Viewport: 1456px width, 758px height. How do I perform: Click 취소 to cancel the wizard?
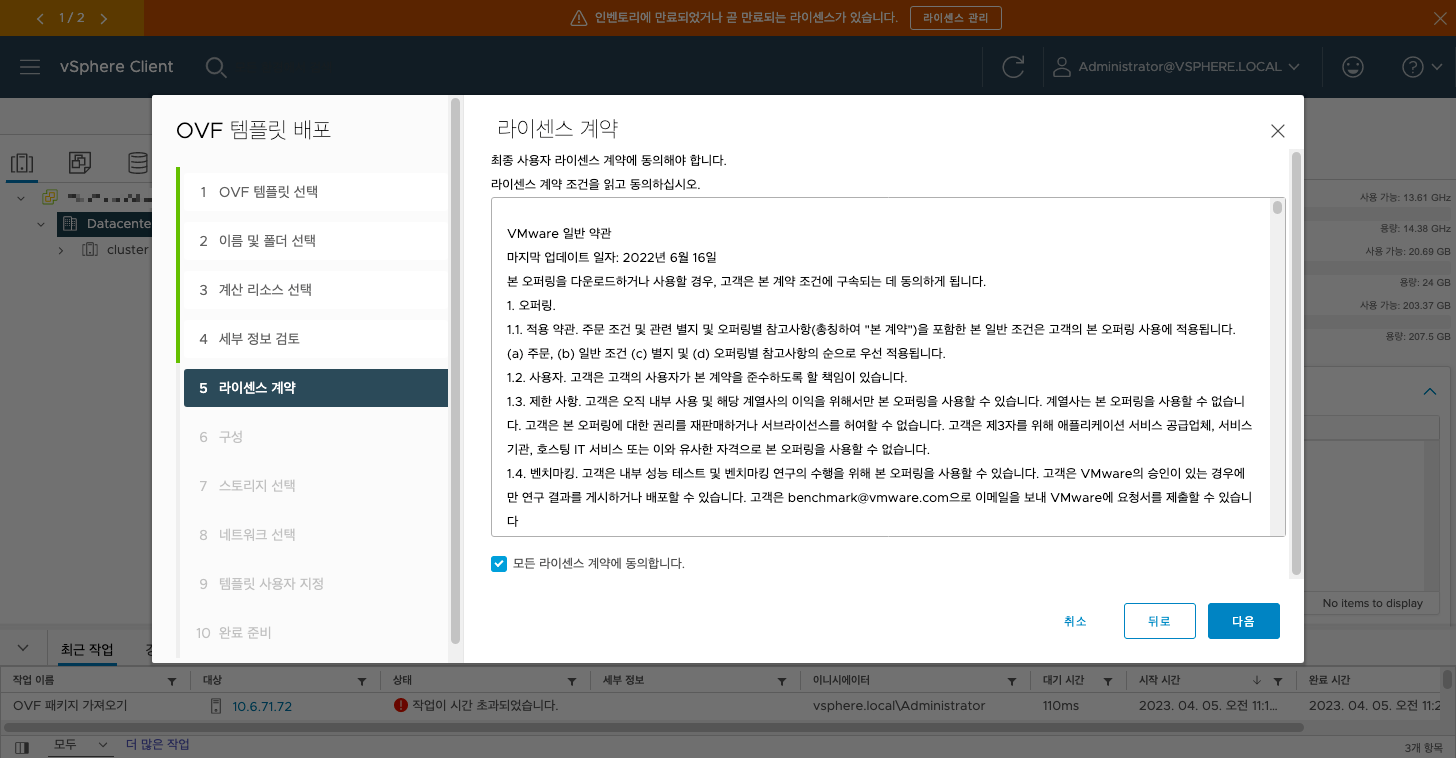click(1075, 621)
